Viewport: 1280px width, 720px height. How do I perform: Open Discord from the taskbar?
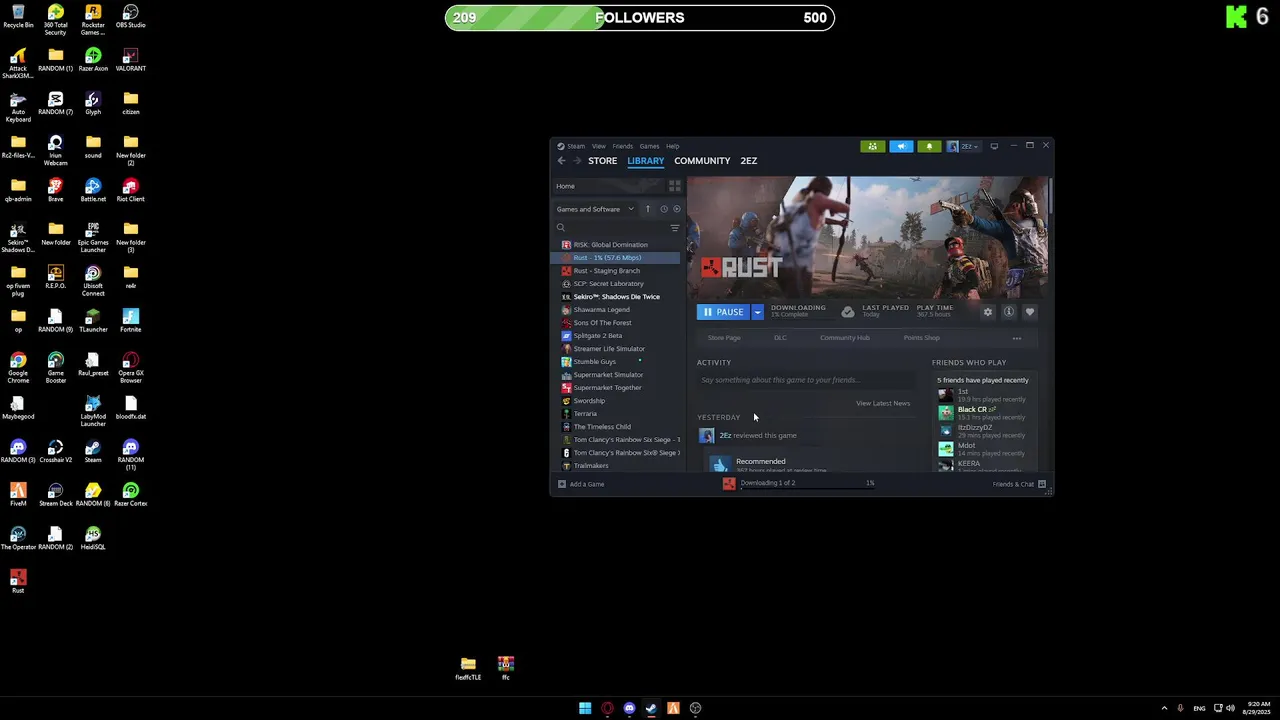pyautogui.click(x=629, y=709)
